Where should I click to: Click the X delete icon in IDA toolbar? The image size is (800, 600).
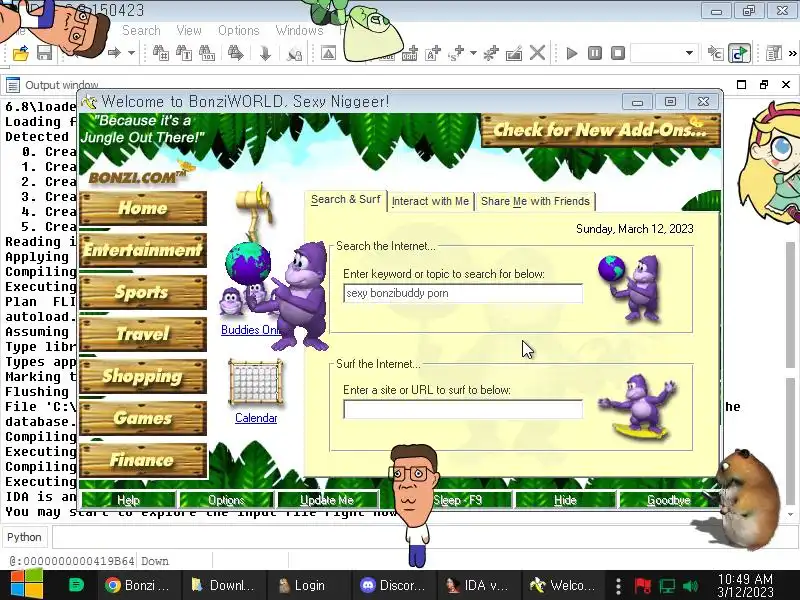click(x=537, y=53)
